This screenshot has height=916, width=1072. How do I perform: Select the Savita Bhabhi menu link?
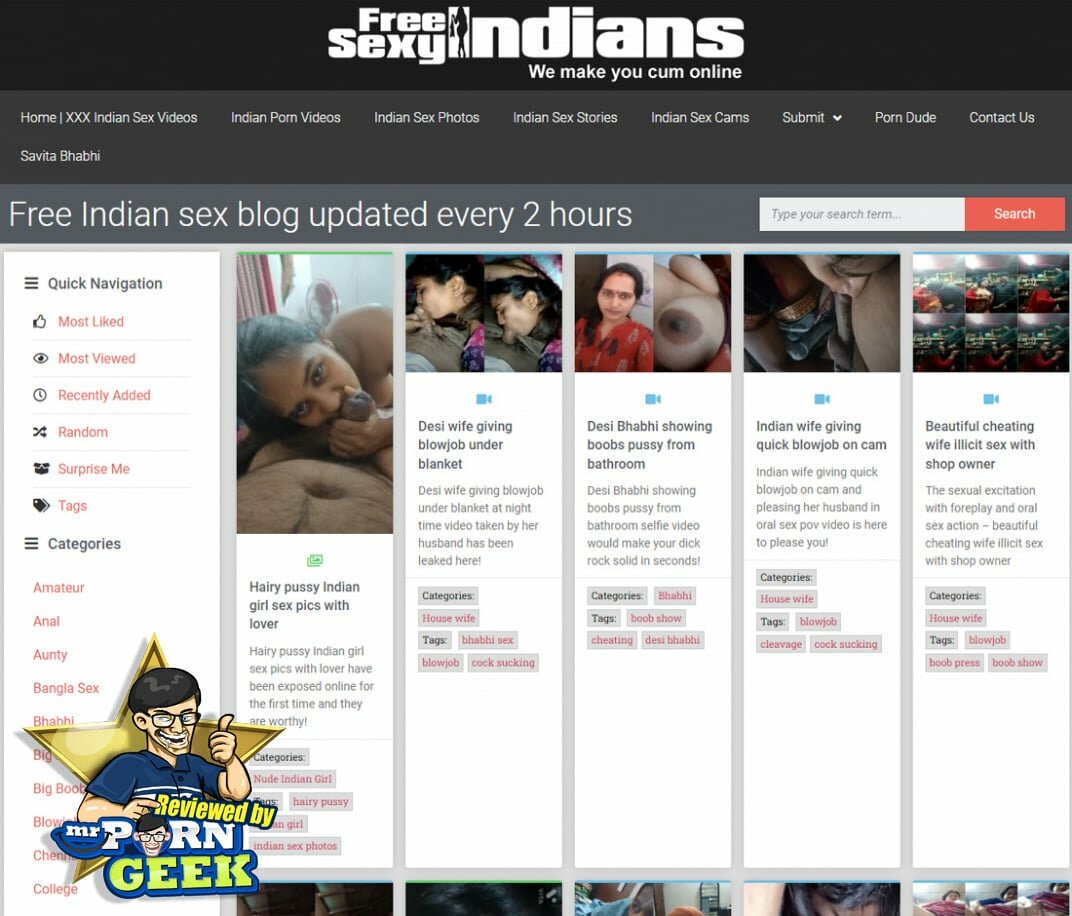[60, 156]
